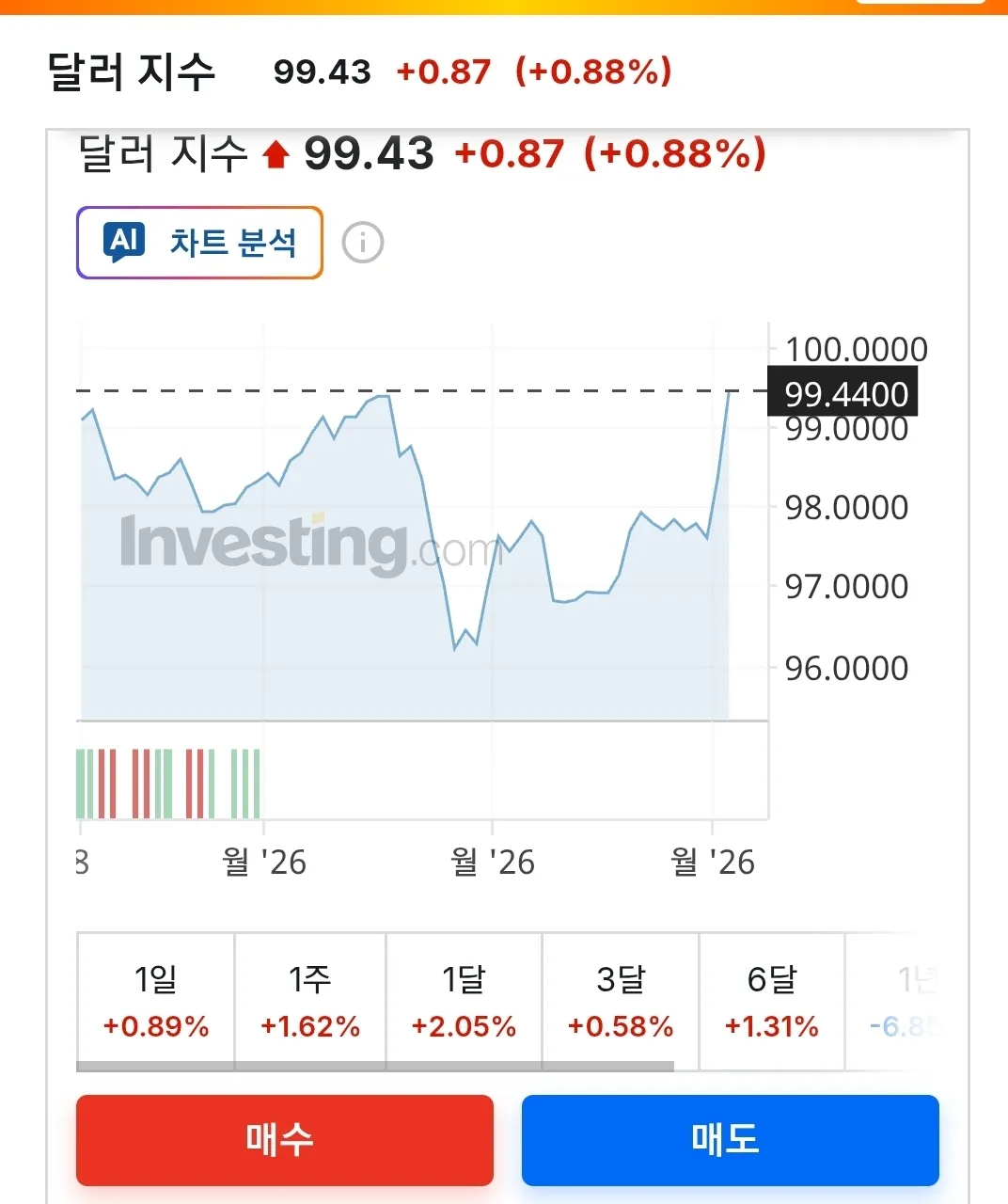The width and height of the screenshot is (1008, 1204).
Task: Tap the black 99.4400 current price label
Action: (843, 393)
